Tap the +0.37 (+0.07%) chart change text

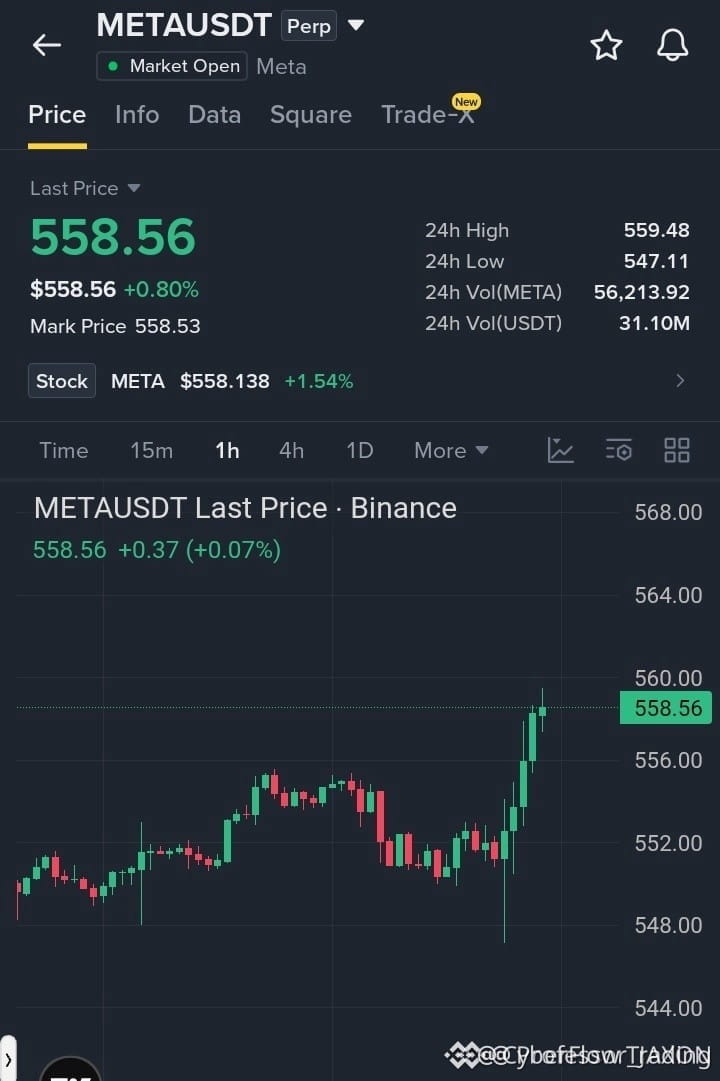[x=199, y=550]
